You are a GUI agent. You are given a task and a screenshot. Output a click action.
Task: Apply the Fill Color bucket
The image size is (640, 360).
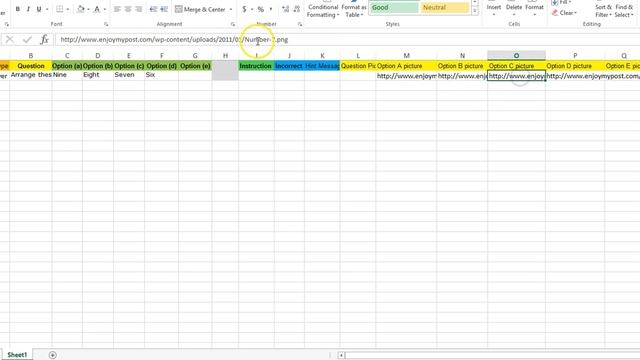pyautogui.click(x=81, y=9)
